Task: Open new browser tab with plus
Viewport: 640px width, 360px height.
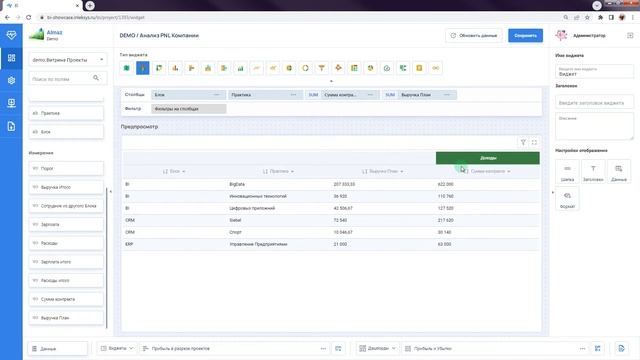Action: pyautogui.click(x=90, y=5)
